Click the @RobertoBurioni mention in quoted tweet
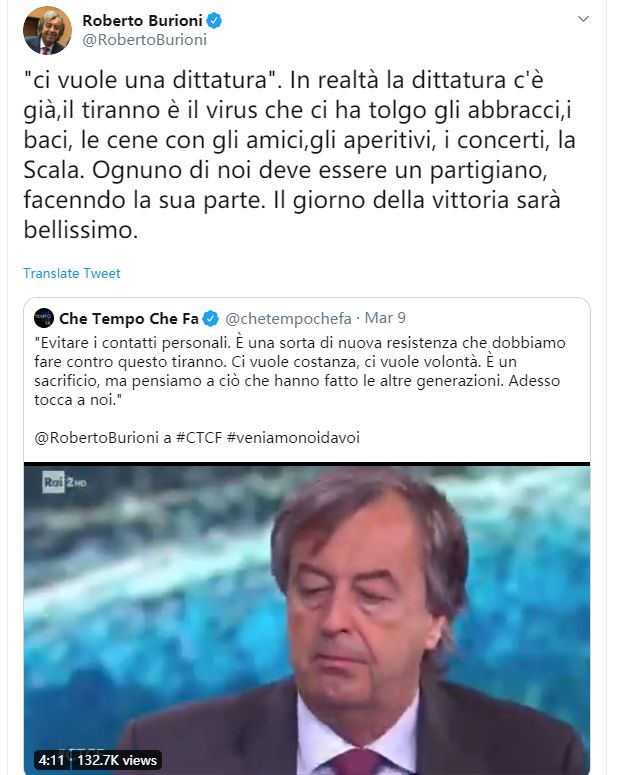The height and width of the screenshot is (775, 634). click(96, 437)
